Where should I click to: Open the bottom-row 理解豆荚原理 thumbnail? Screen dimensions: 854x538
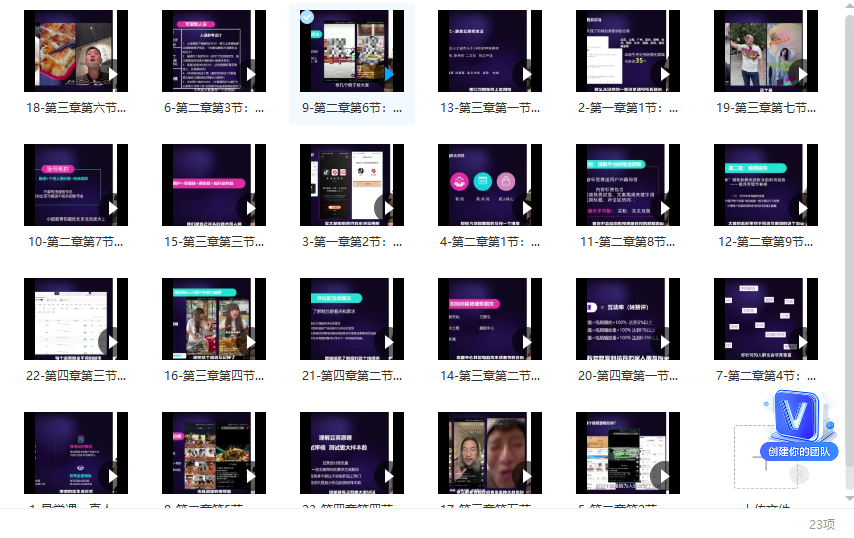click(x=352, y=453)
